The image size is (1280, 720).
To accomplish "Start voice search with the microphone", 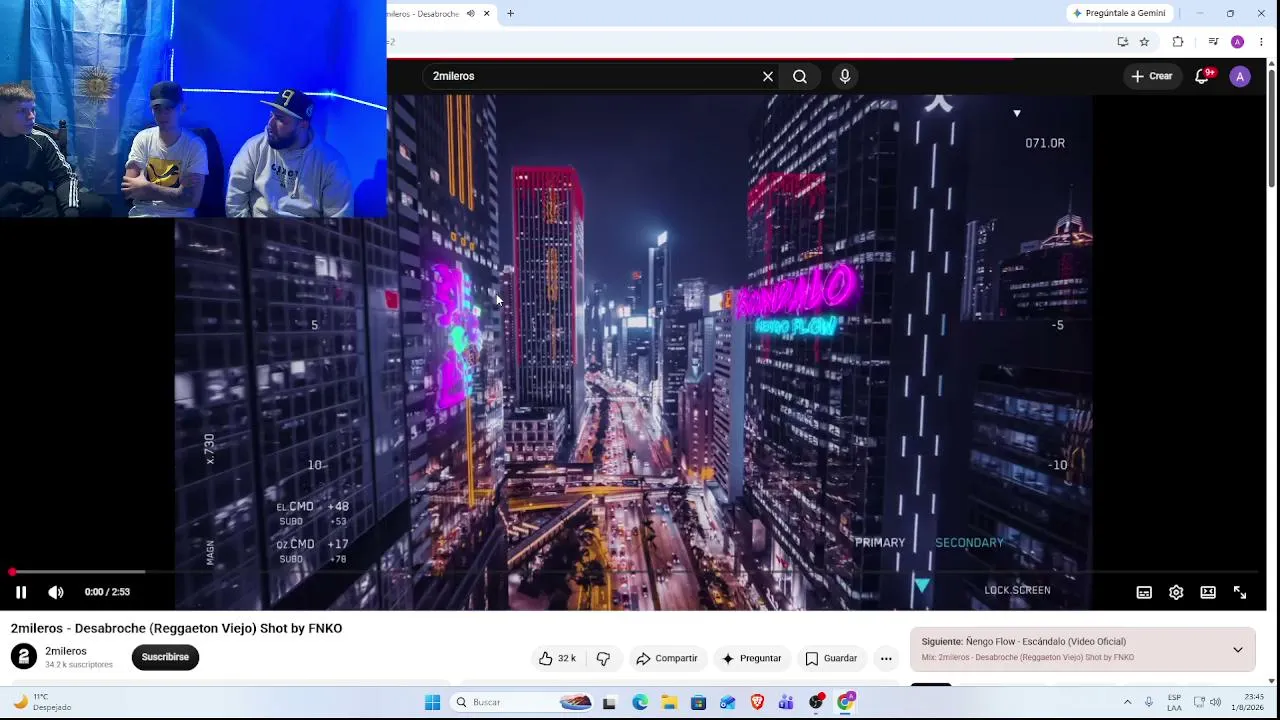I will 845,76.
